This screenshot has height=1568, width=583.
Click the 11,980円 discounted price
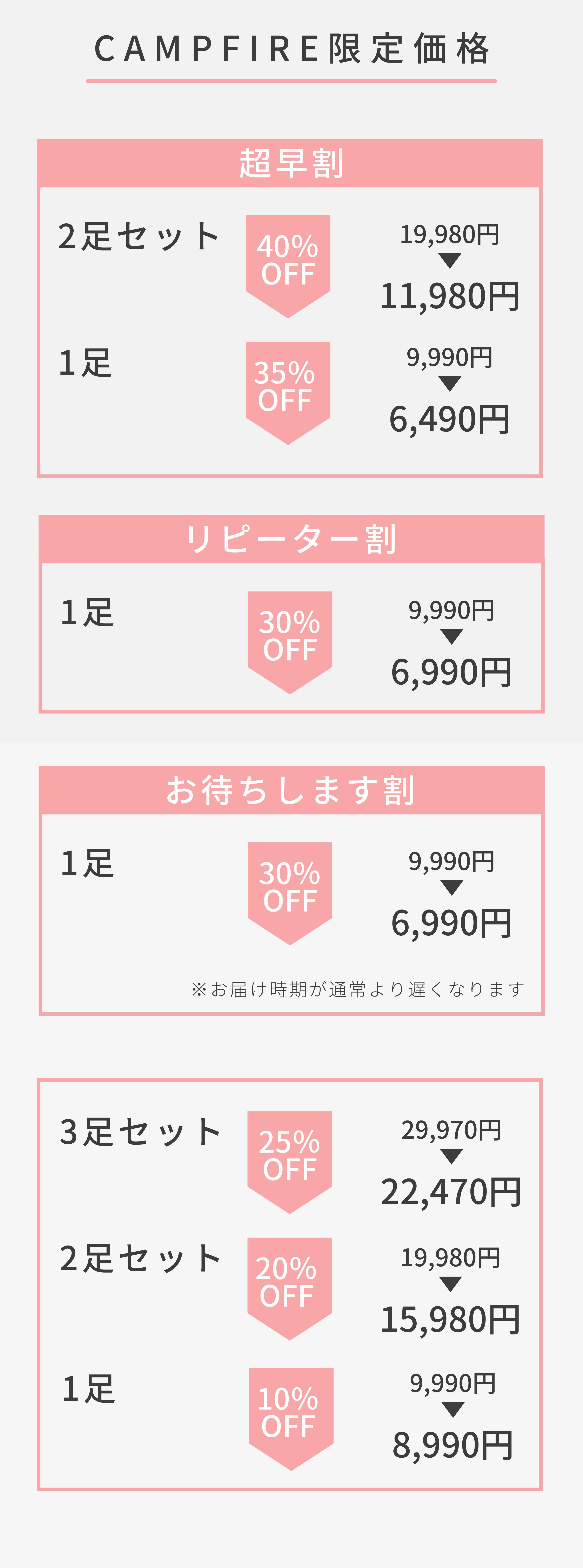coord(449,296)
